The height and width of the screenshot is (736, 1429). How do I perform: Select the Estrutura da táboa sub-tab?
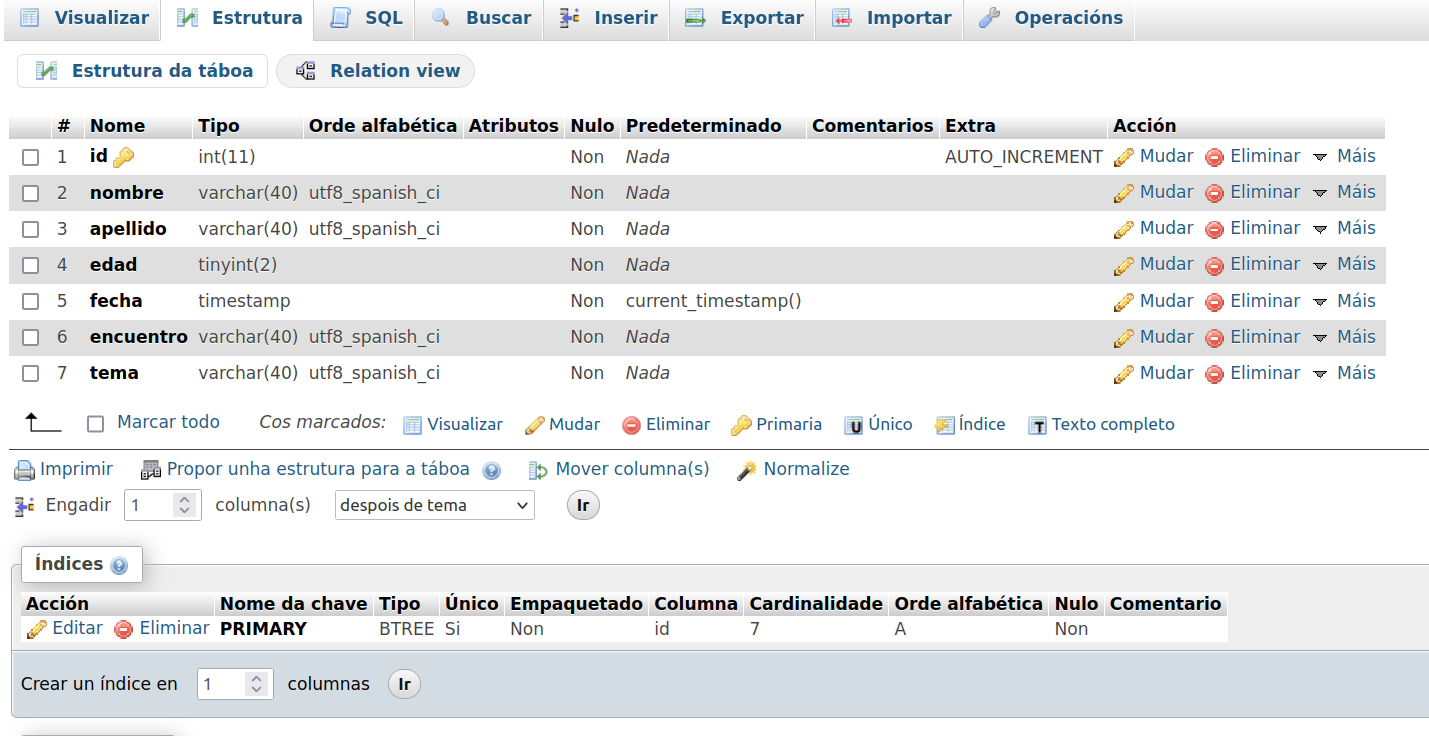click(x=143, y=71)
